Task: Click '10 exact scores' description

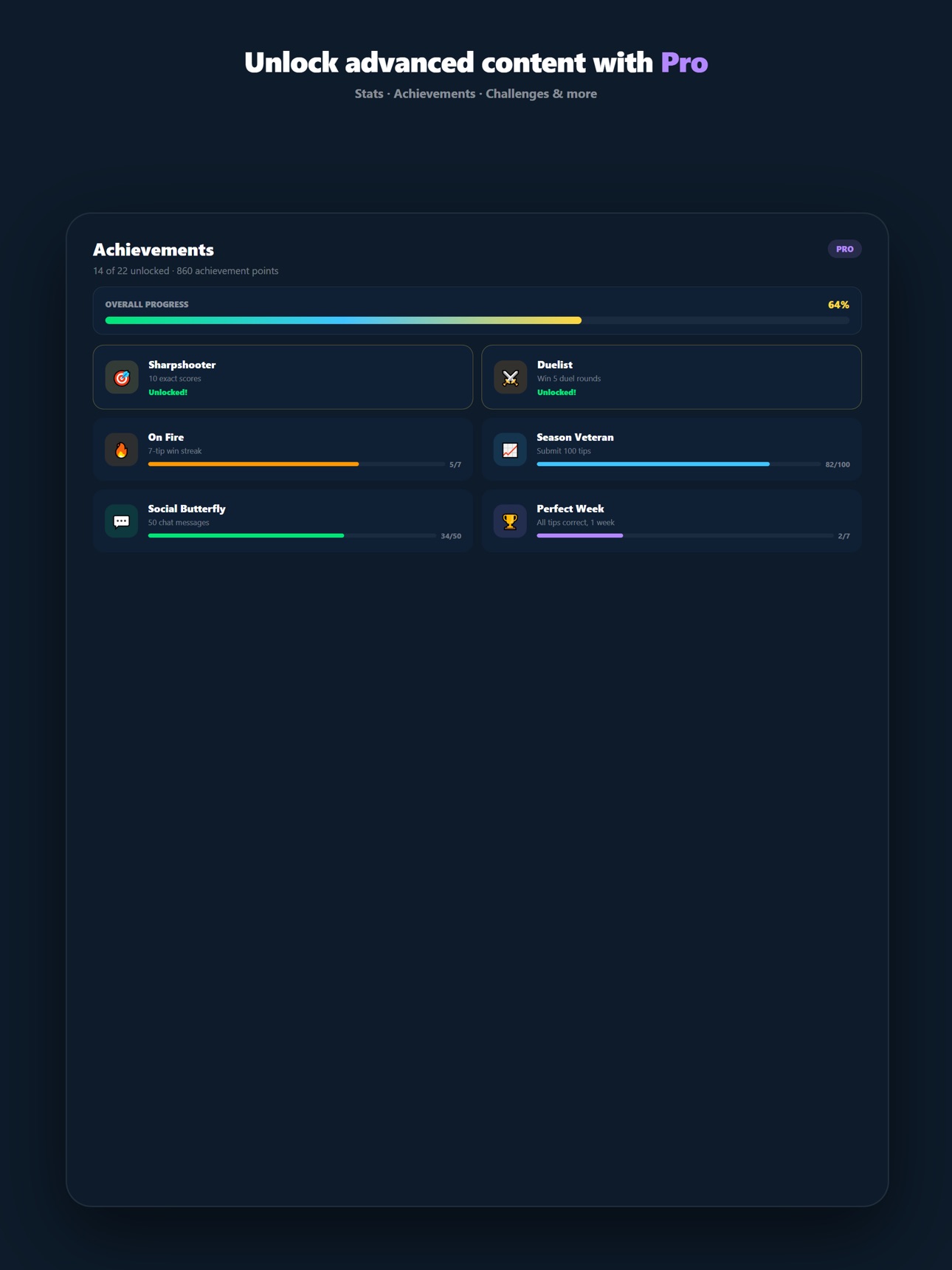Action: (175, 378)
